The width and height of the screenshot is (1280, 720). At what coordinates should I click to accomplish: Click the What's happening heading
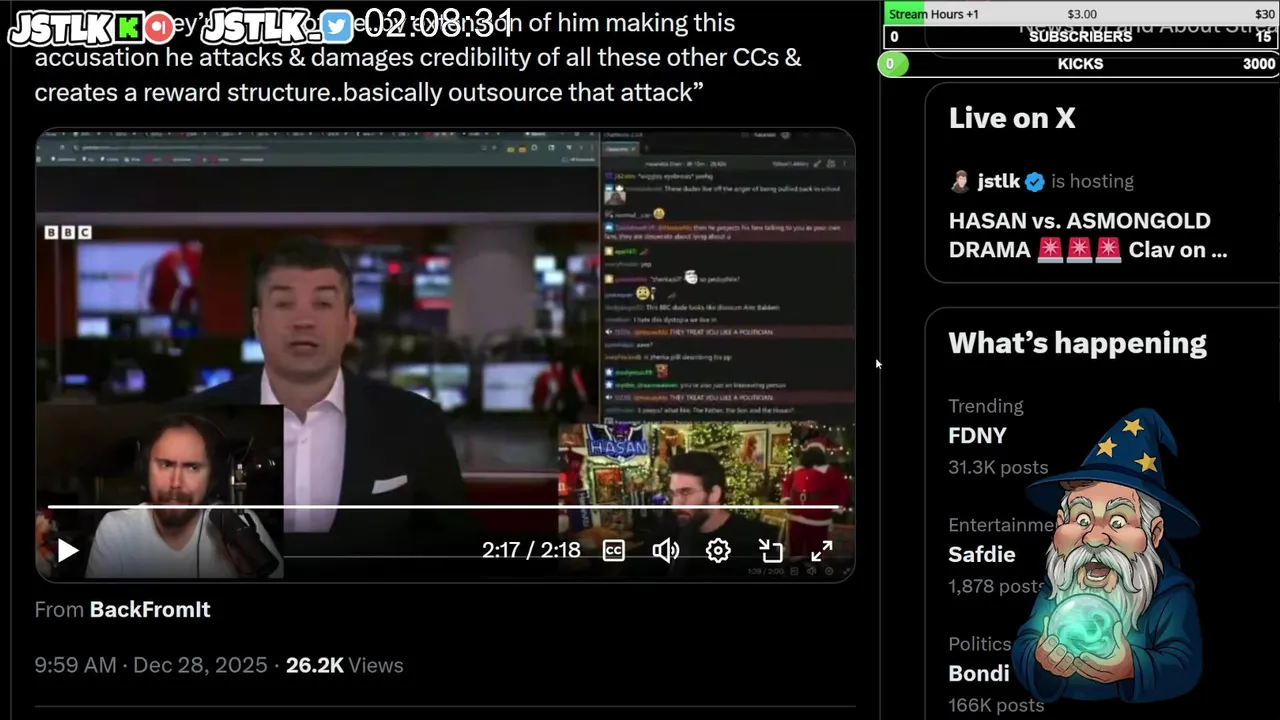pyautogui.click(x=1077, y=343)
